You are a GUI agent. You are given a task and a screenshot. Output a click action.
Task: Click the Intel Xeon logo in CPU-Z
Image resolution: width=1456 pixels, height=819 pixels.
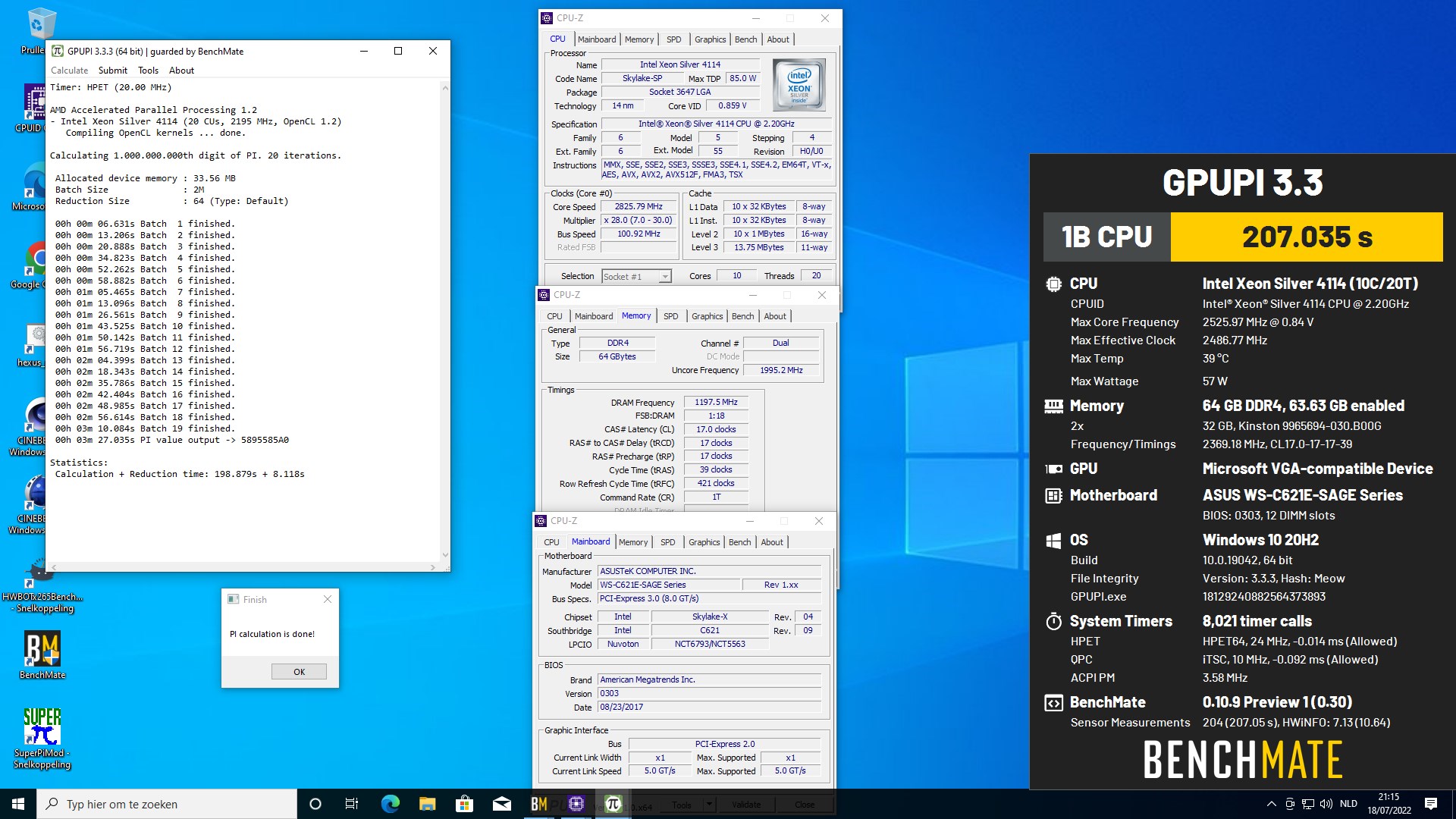[799, 86]
